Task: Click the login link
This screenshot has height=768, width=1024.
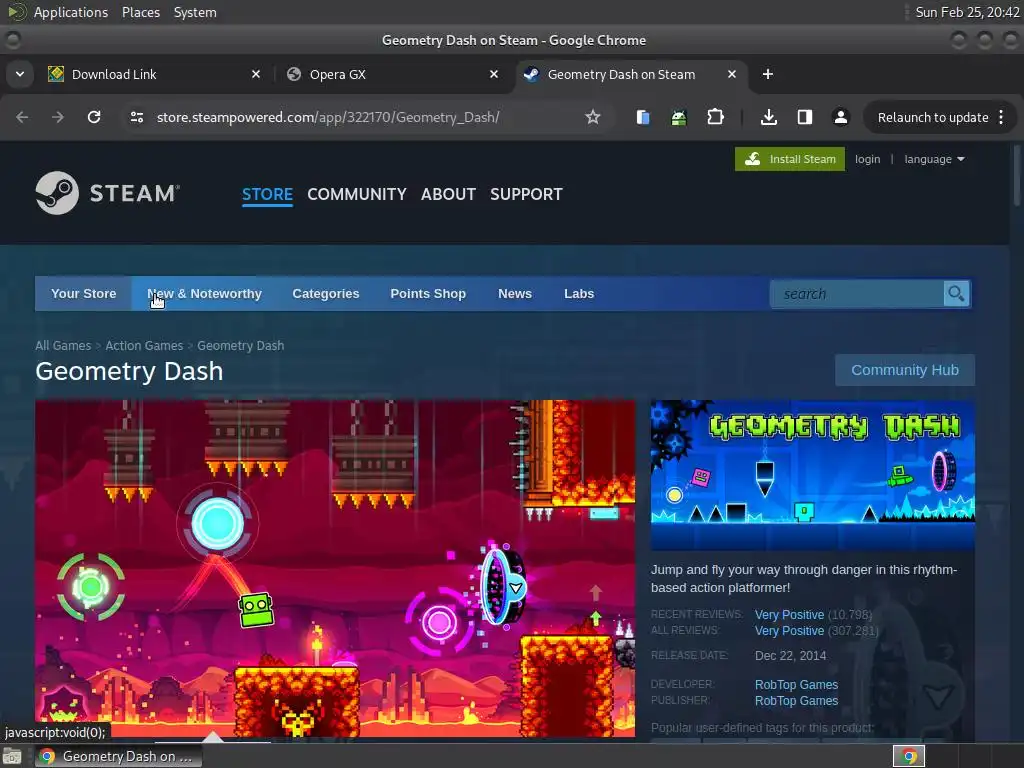Action: click(x=867, y=159)
